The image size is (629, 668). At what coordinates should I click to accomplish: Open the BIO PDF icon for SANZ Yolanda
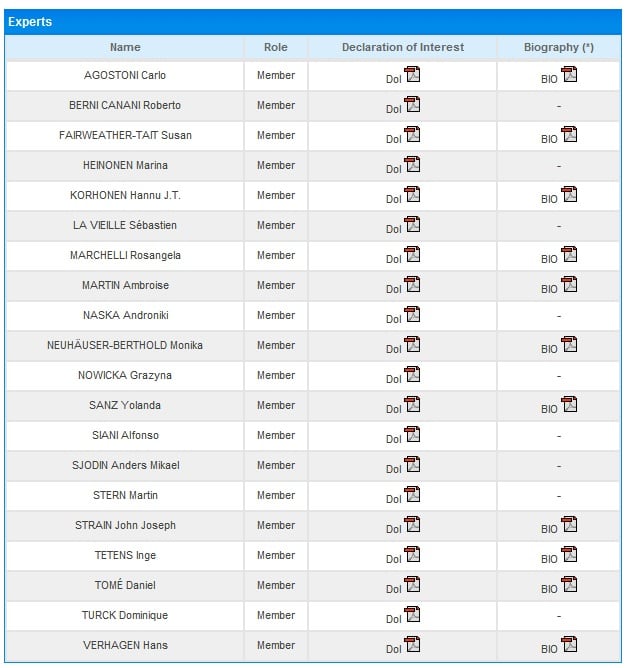pos(569,404)
